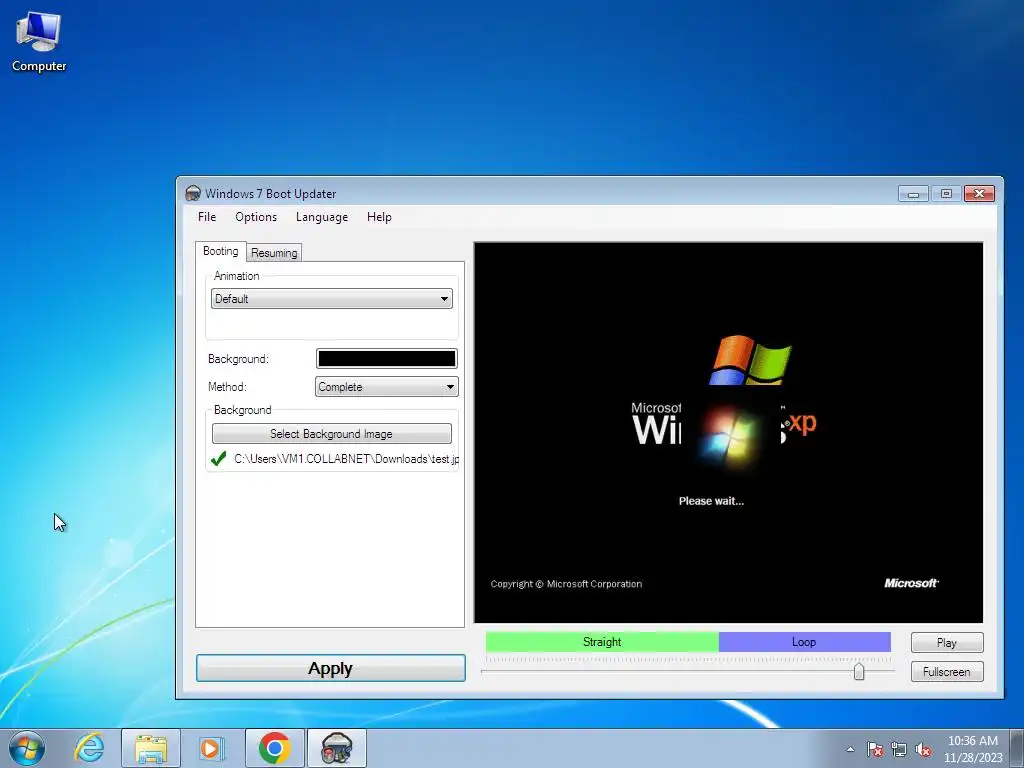The width and height of the screenshot is (1024, 768).
Task: Close the Windows 7 Boot Updater window
Action: (979, 194)
